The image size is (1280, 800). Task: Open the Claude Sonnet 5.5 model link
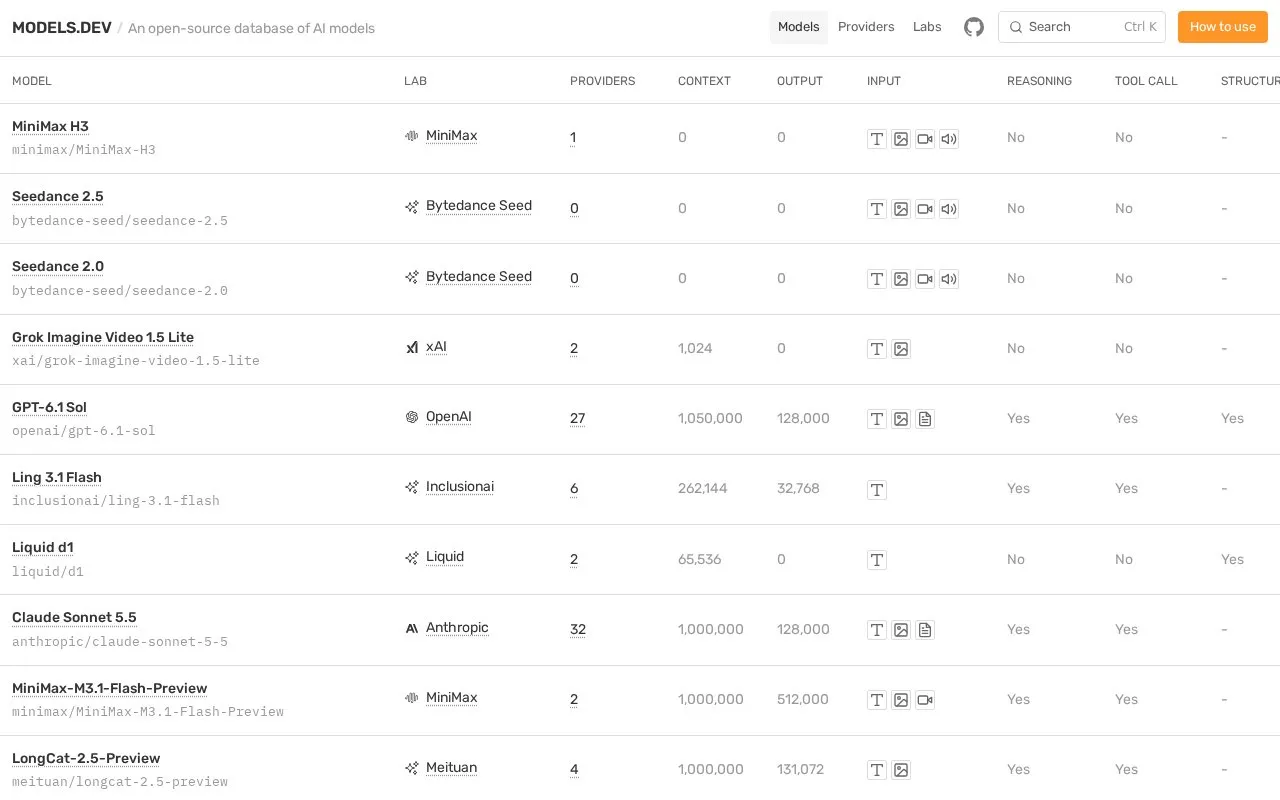click(74, 618)
